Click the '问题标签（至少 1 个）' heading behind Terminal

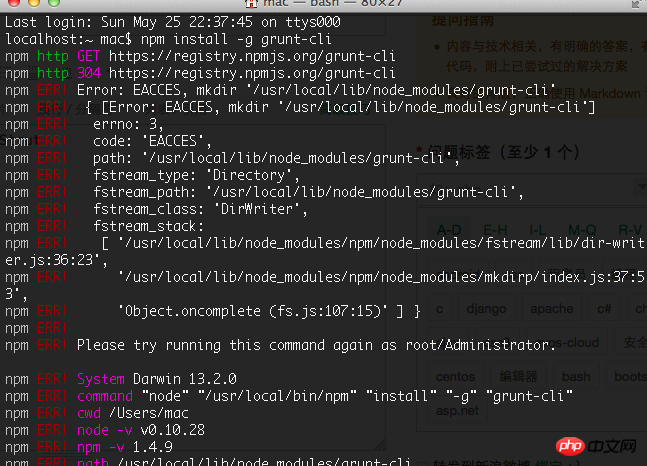click(x=503, y=152)
